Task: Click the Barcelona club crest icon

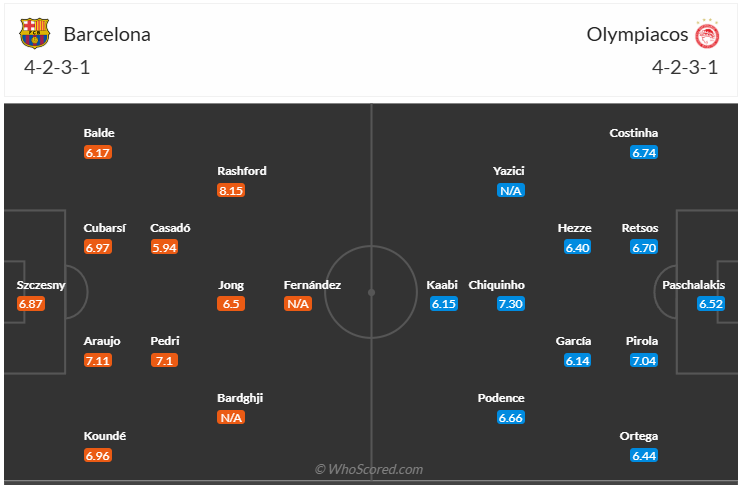Action: [34, 34]
